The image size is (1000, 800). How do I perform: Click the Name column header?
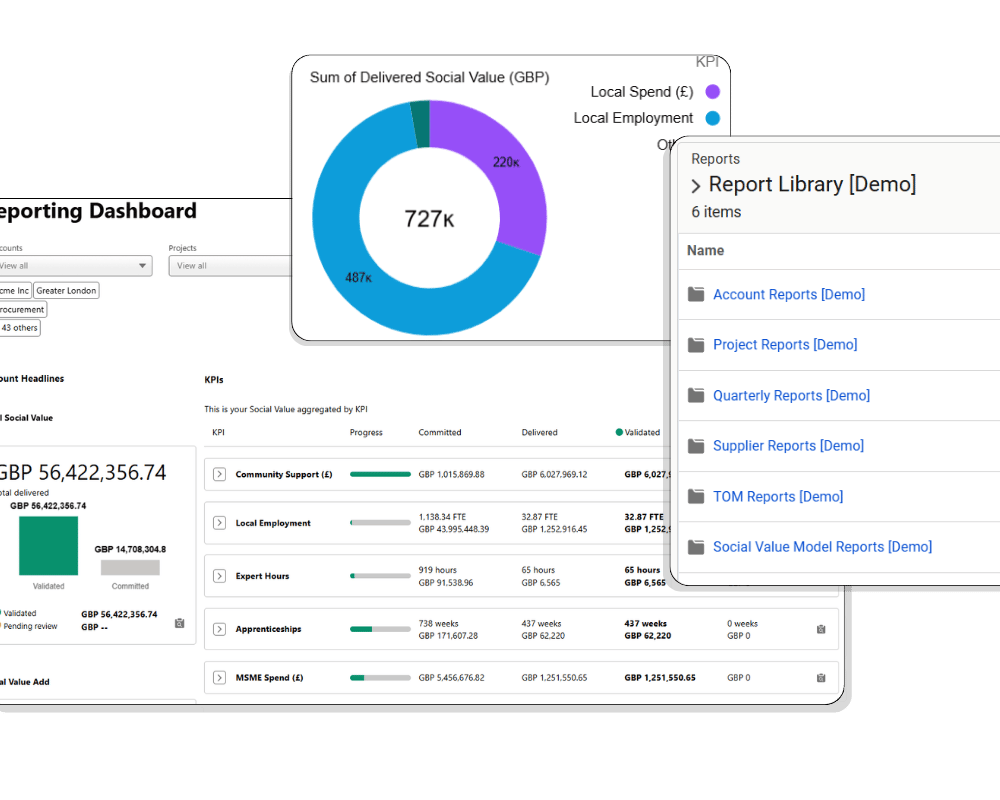coord(705,251)
